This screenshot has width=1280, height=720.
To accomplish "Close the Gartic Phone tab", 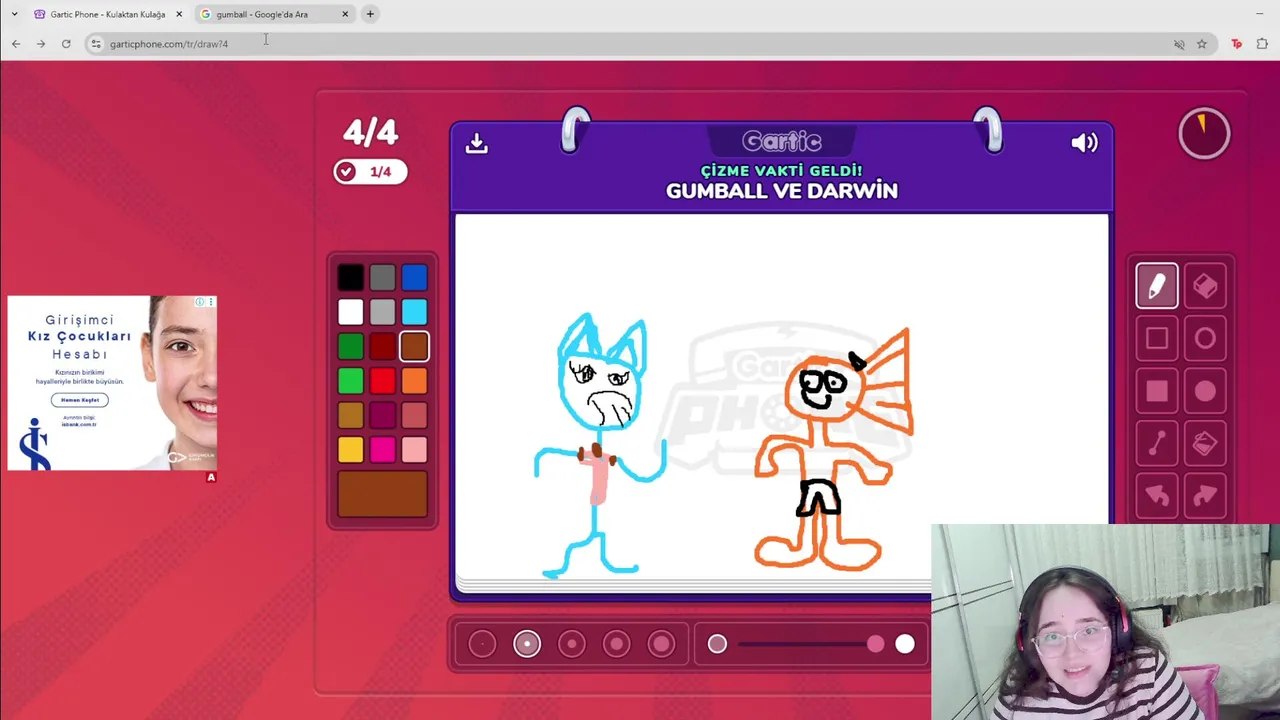I will (179, 14).
